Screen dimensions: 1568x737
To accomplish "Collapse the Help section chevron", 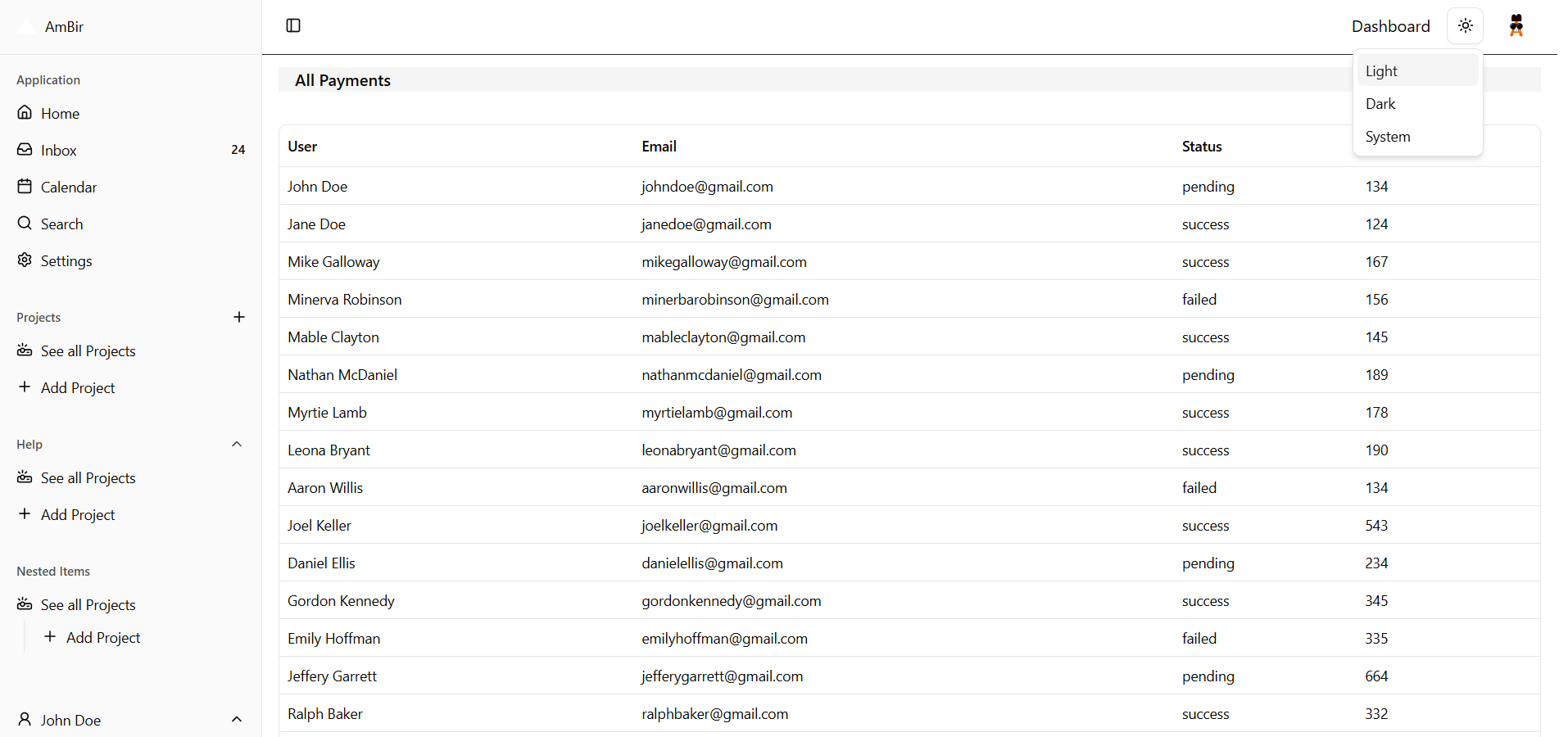I will coord(237,444).
